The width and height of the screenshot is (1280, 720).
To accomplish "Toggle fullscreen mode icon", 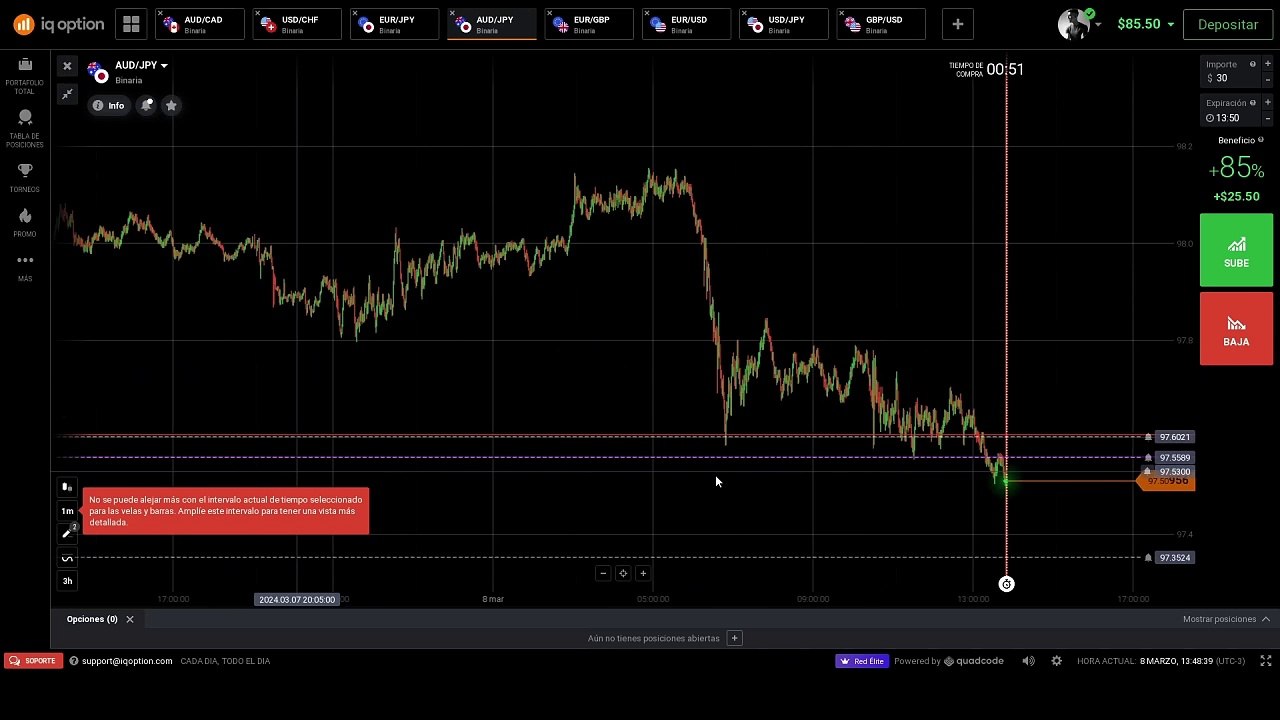I will 1265,661.
